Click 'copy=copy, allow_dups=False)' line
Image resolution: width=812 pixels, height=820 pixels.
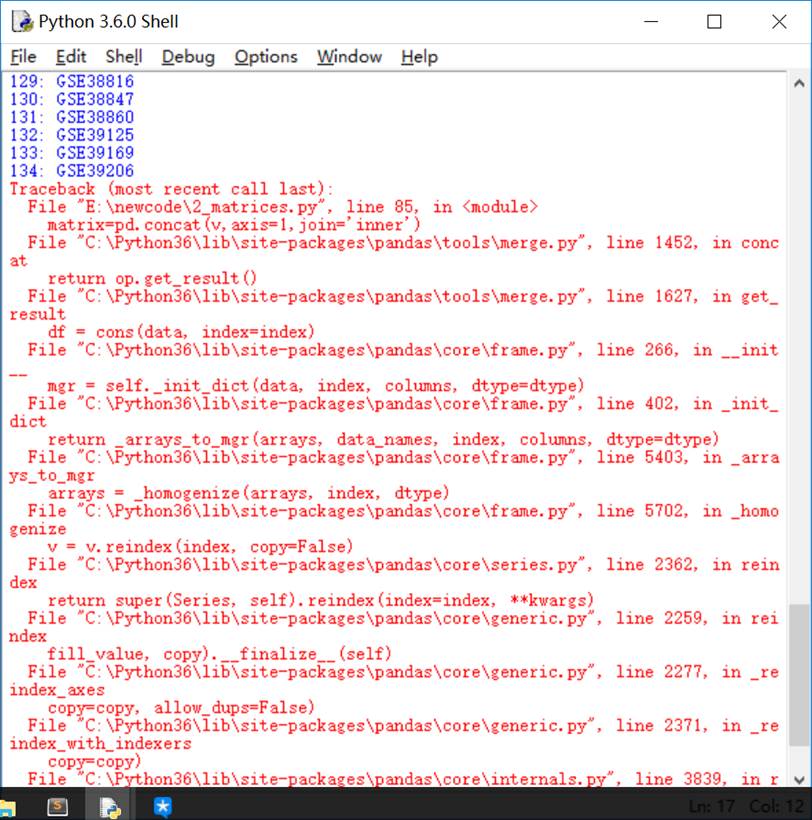click(x=181, y=708)
